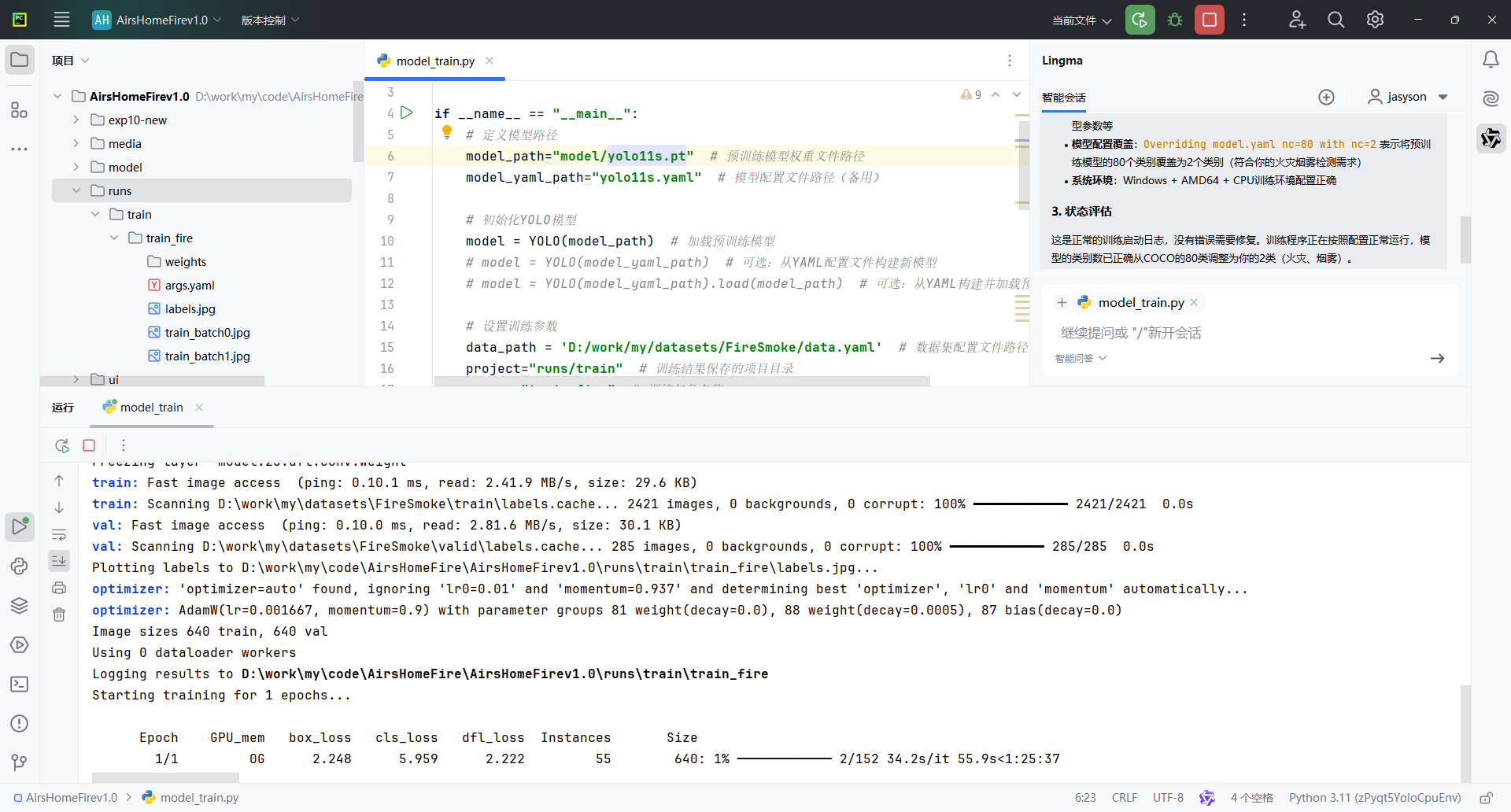Open the 版本控制 dropdown
This screenshot has height=812, width=1511.
[270, 20]
